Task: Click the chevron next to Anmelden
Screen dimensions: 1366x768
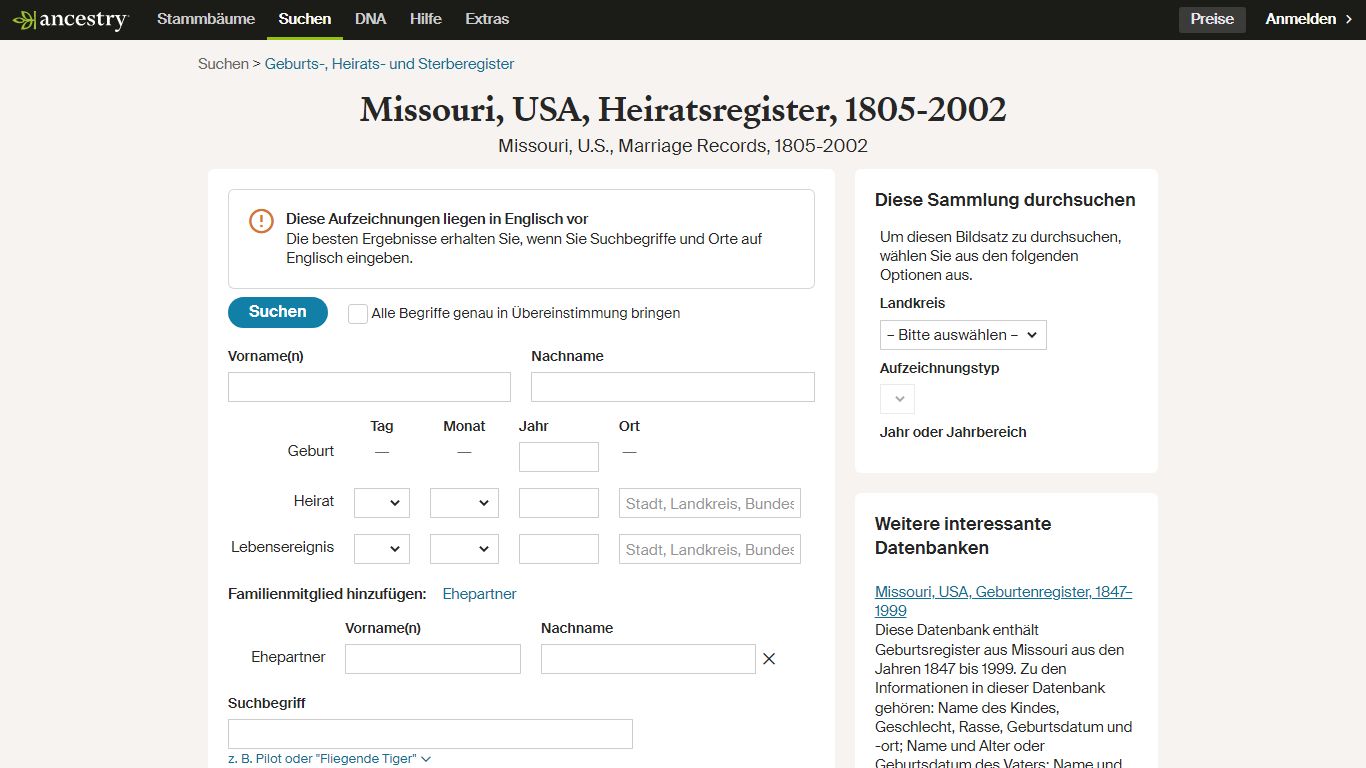Action: click(1348, 19)
